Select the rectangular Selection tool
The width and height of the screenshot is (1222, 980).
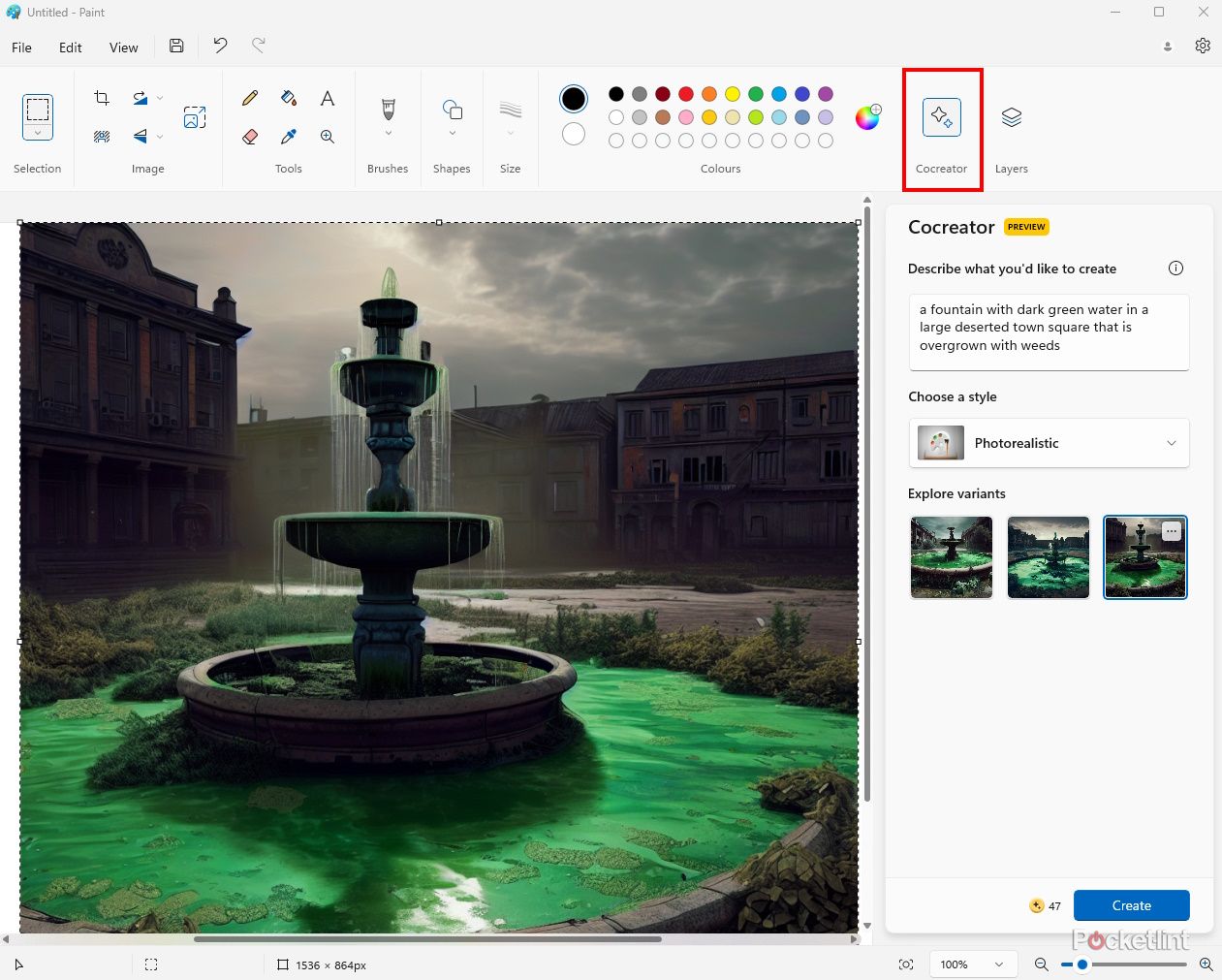(x=38, y=109)
